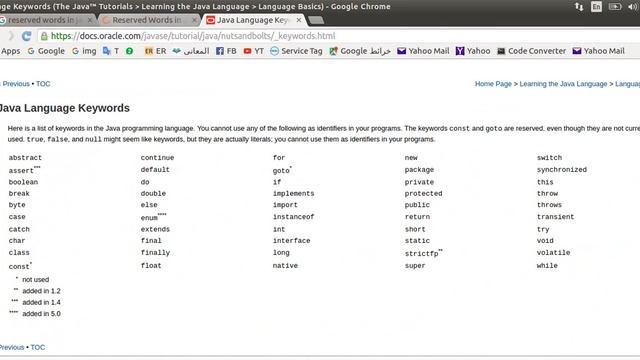
Task: Click the keyword 'transient'
Action: [556, 217]
